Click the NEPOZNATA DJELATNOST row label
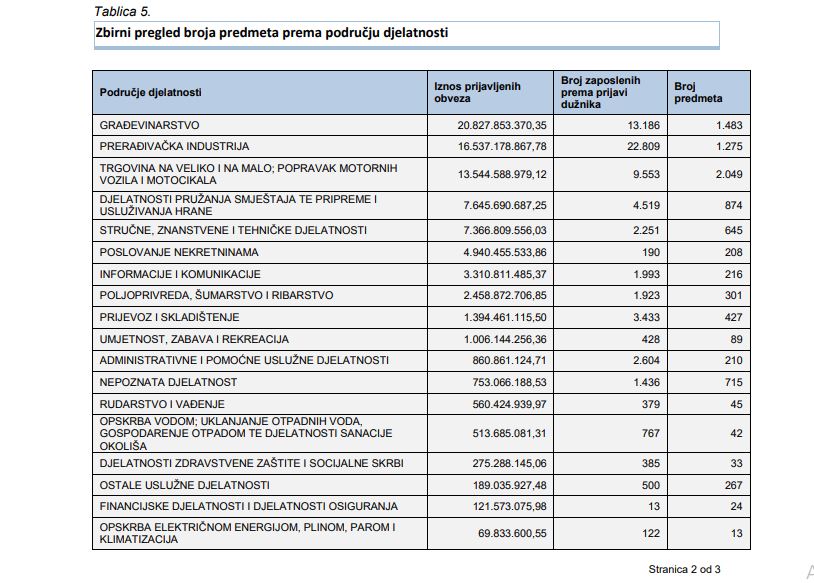The height and width of the screenshot is (583, 814). (x=168, y=382)
